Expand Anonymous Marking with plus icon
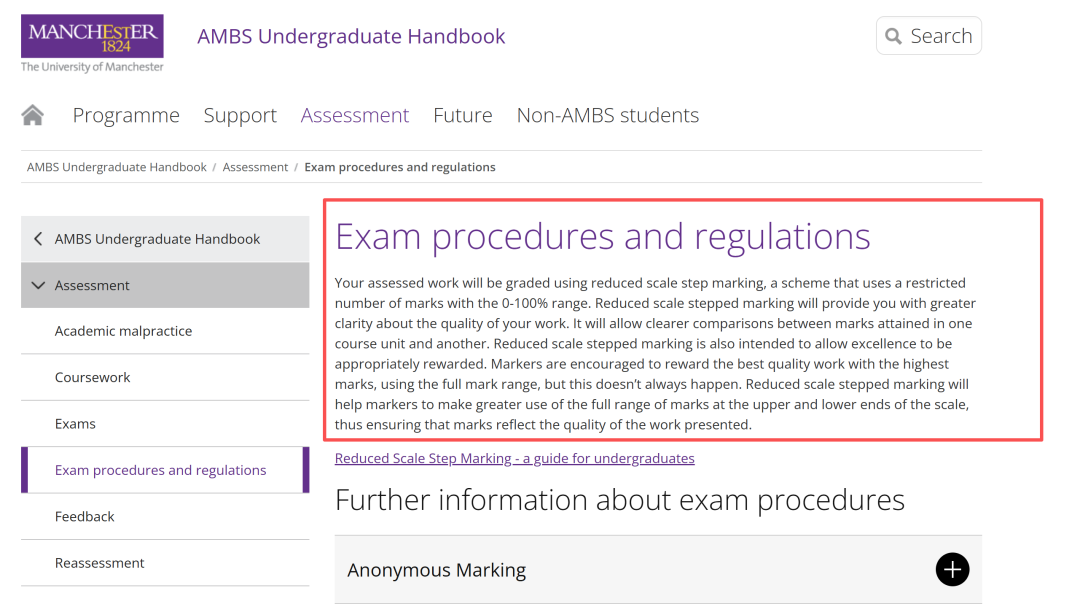The image size is (1080, 604). click(952, 570)
